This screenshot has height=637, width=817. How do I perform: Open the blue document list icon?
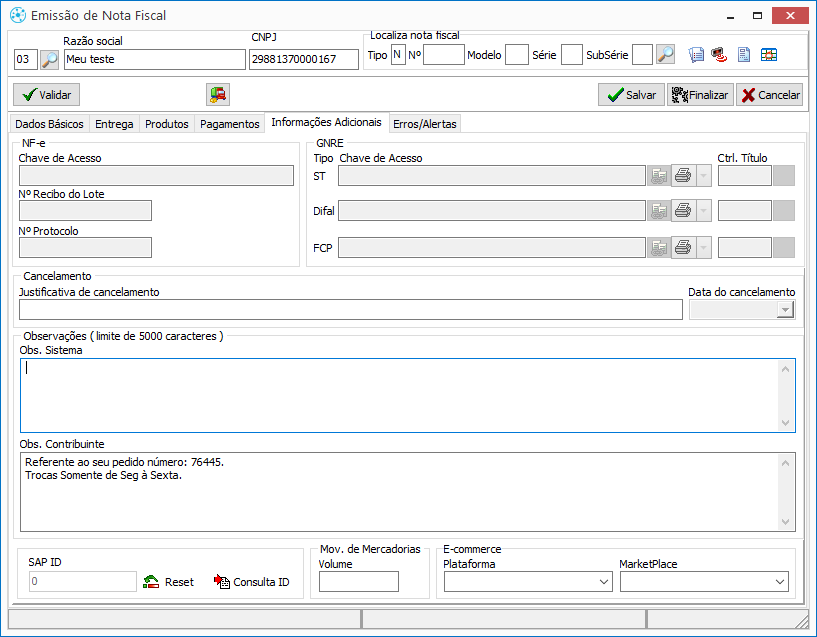coord(696,55)
